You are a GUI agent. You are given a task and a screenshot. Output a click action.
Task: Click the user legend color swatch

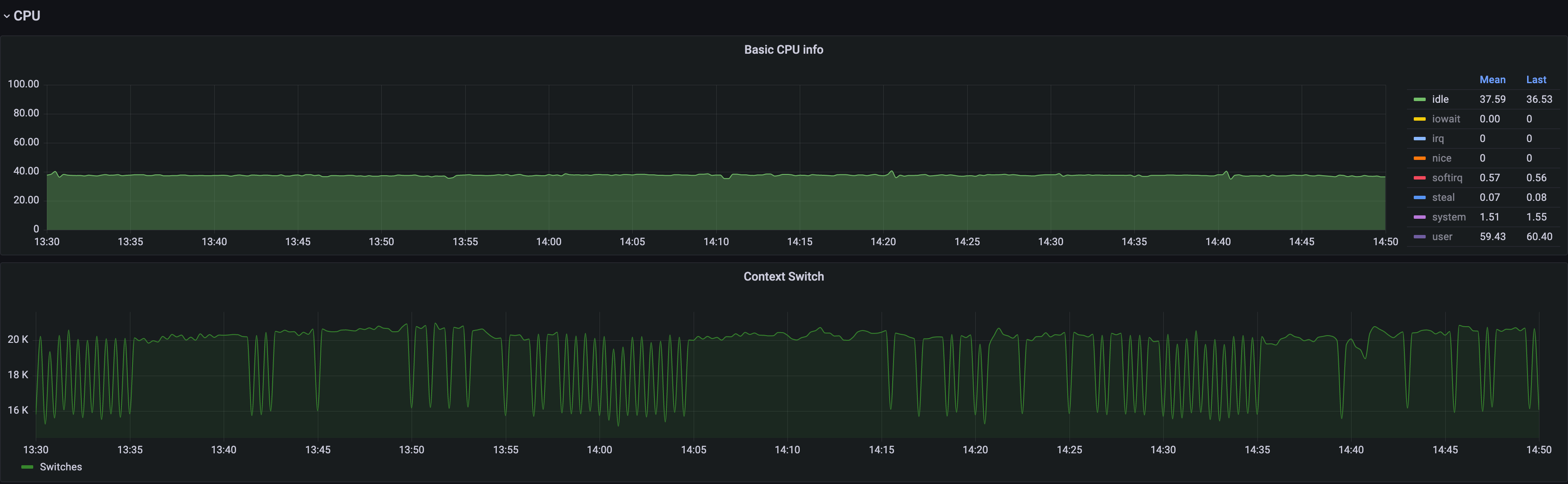pos(1419,237)
